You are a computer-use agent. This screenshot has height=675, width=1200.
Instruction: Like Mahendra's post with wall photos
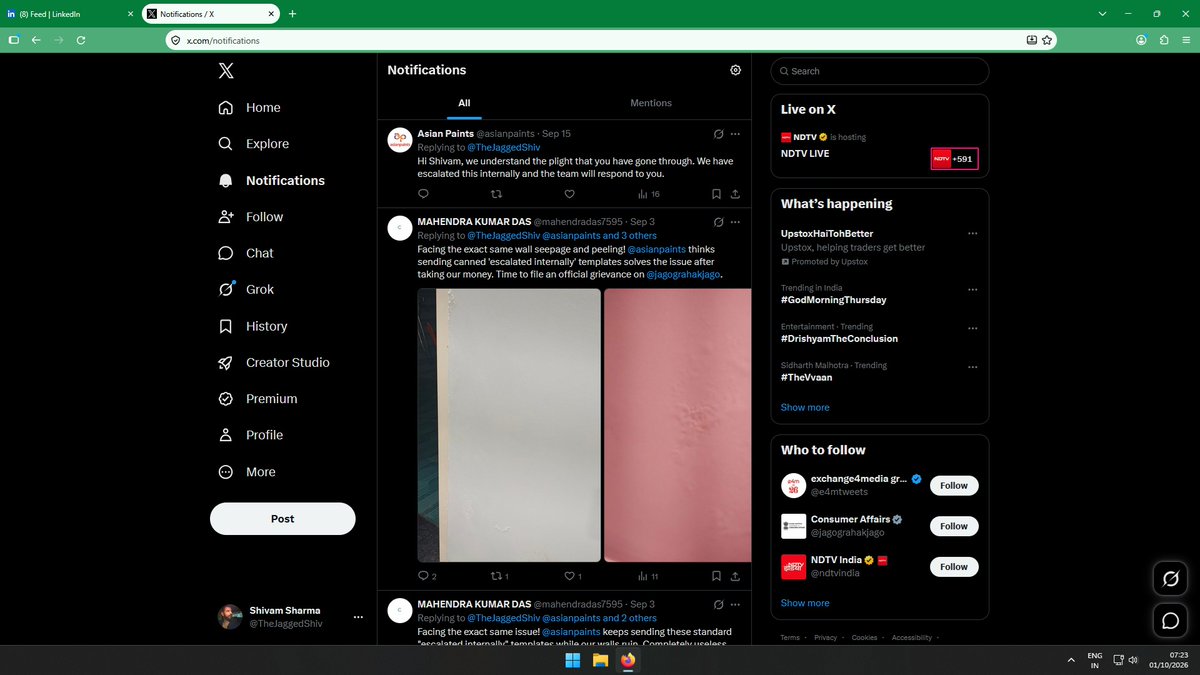[x=573, y=576]
